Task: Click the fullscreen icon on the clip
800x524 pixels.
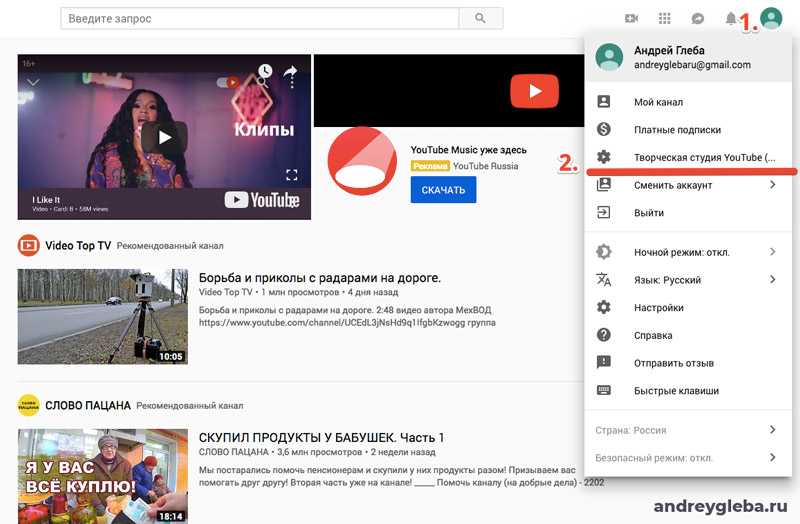Action: pyautogui.click(x=291, y=176)
